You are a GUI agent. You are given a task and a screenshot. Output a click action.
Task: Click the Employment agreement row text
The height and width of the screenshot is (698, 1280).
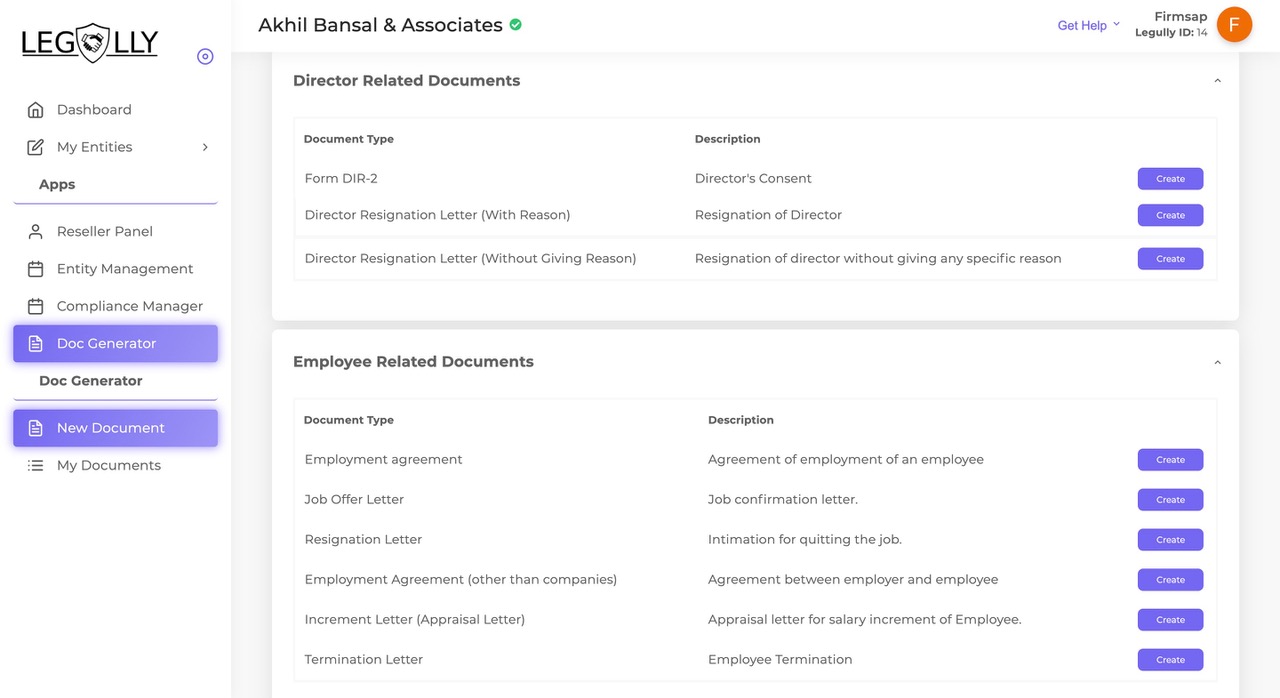[383, 460]
